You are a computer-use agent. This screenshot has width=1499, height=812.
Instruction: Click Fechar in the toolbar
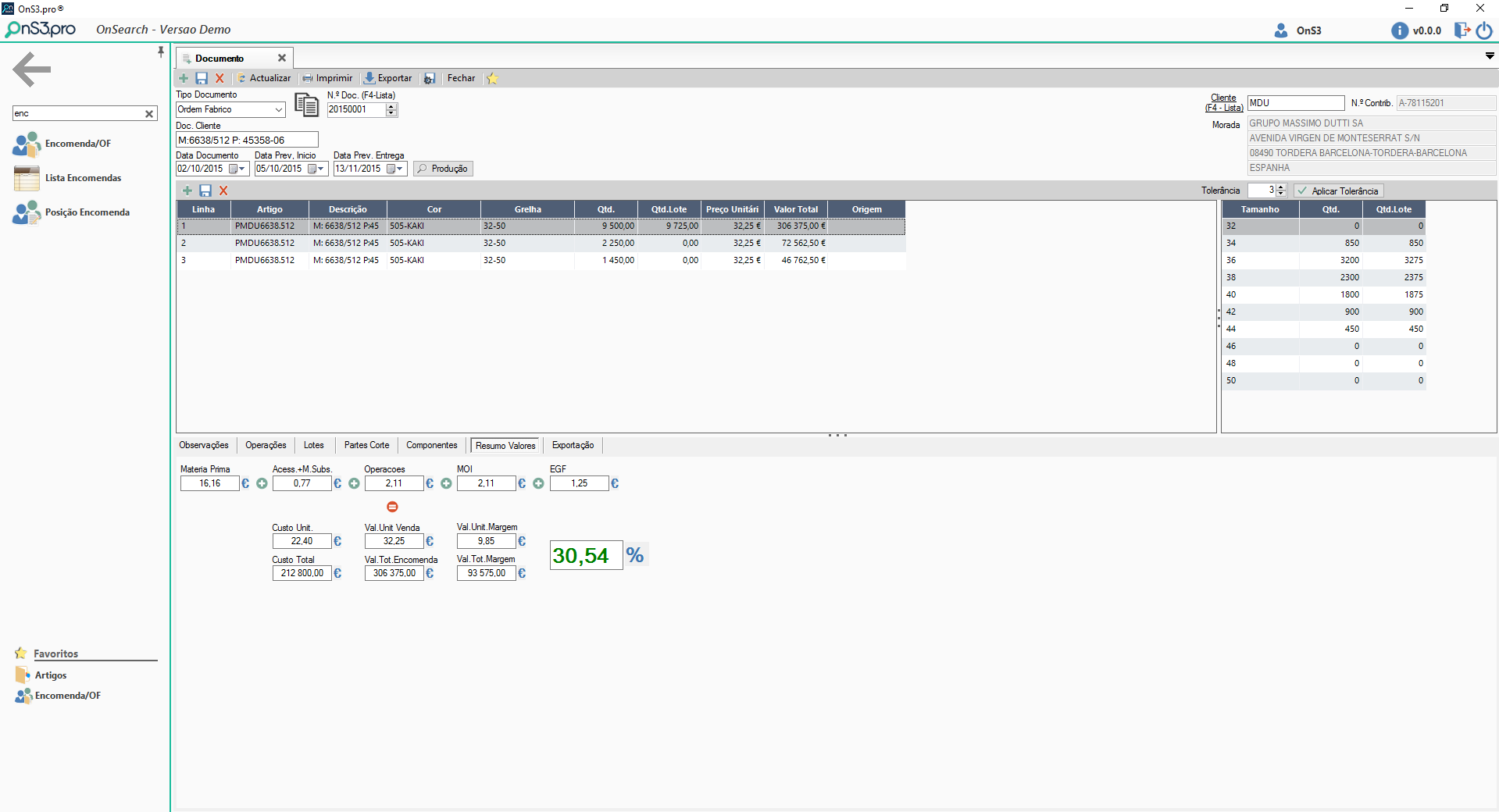[461, 78]
